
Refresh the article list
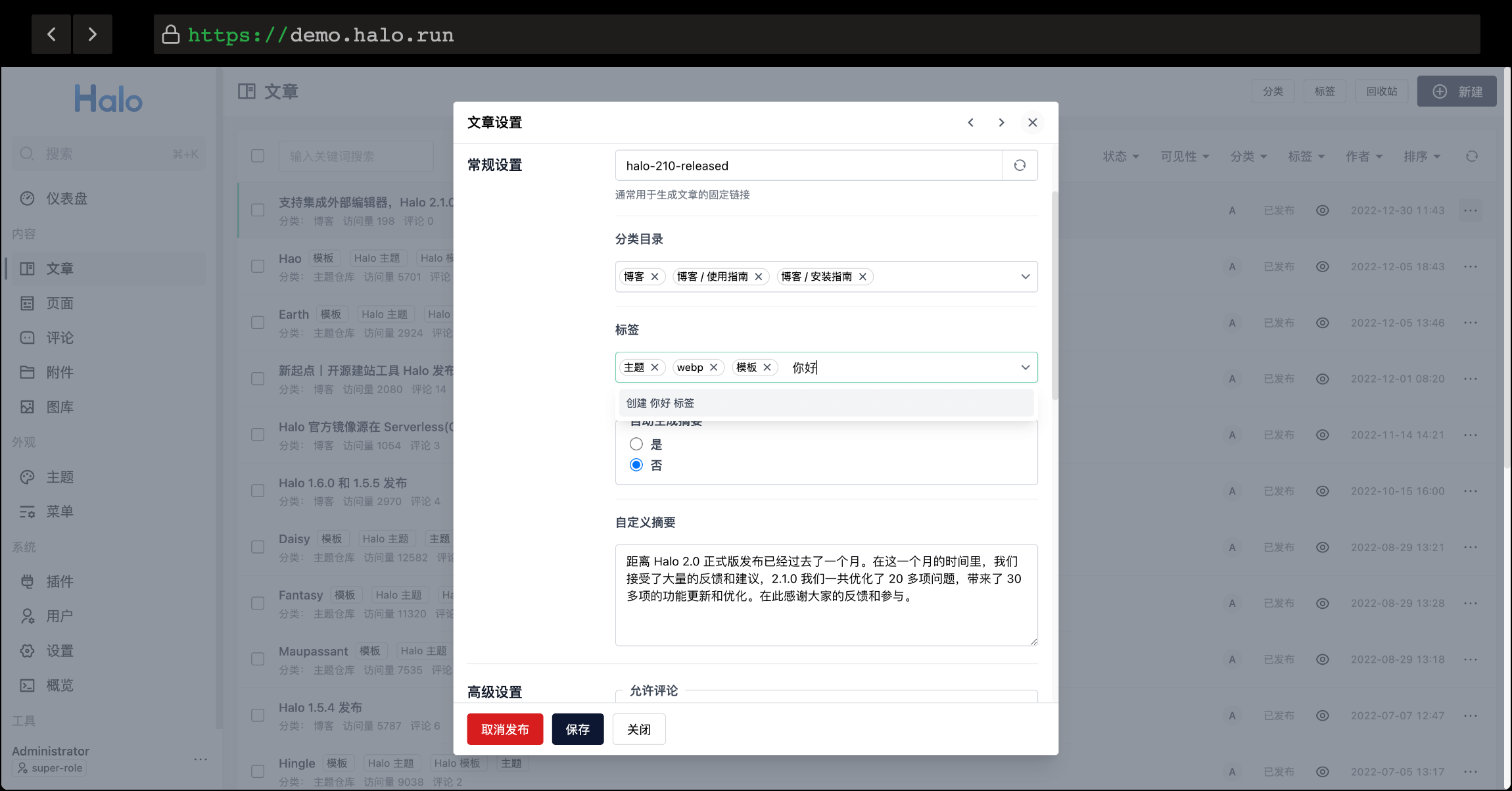click(1472, 156)
